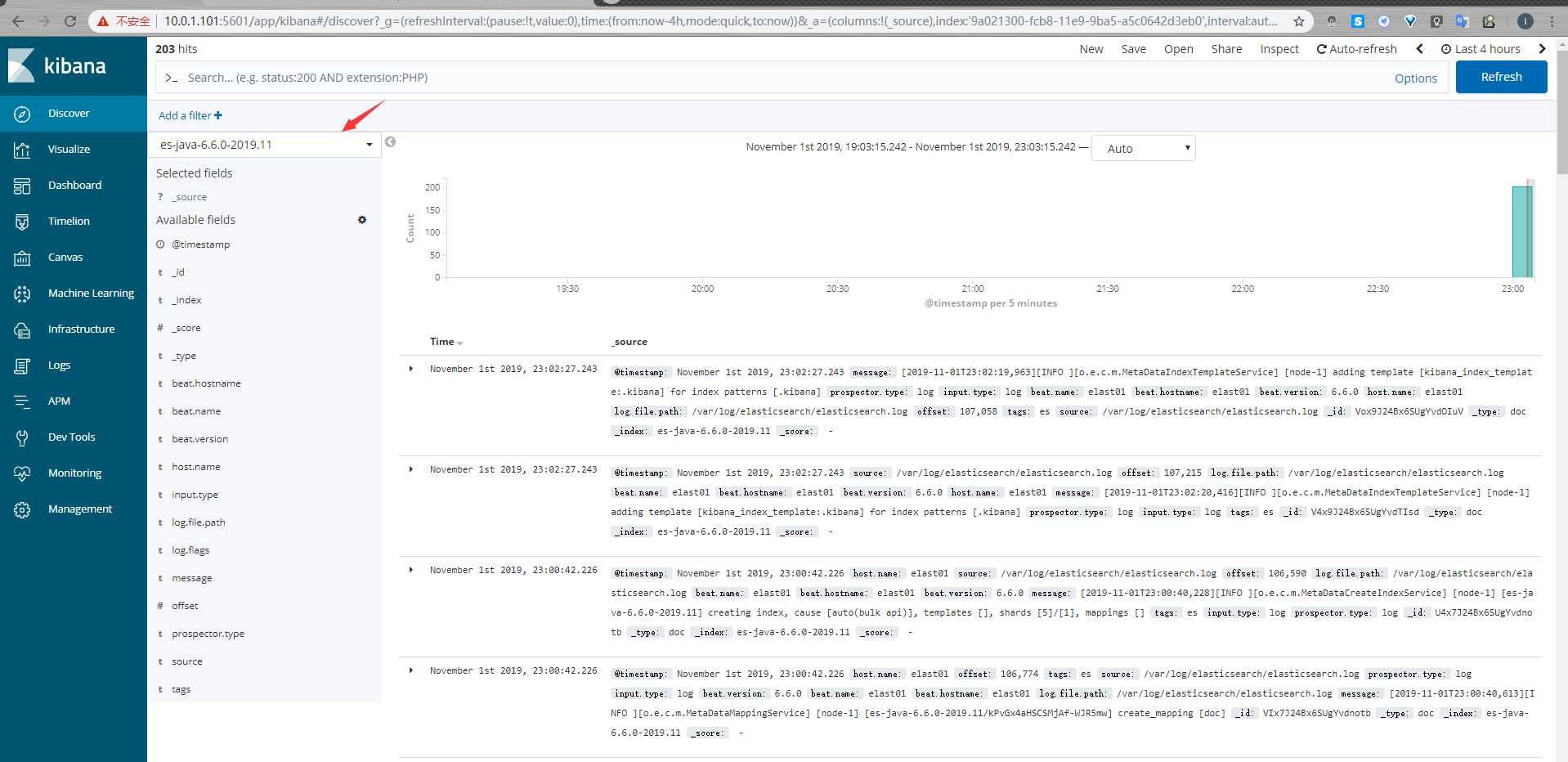Open the Machine Learning icon
The image size is (1568, 762).
pos(22,294)
